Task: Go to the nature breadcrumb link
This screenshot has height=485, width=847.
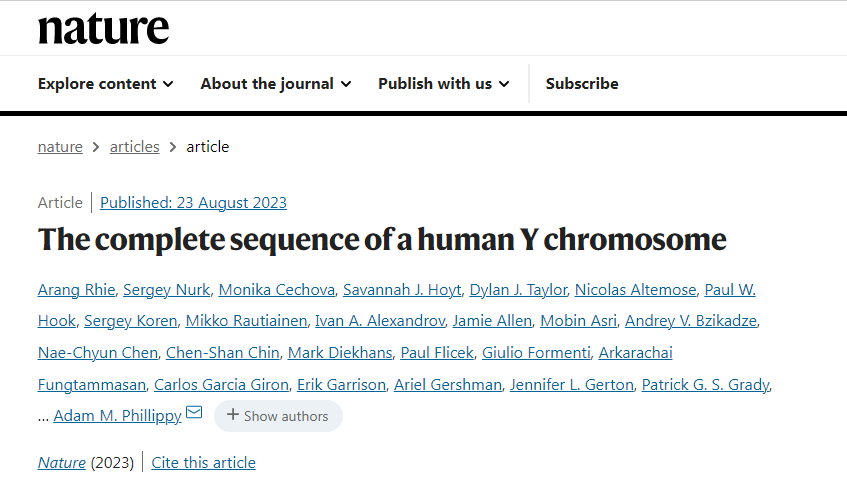Action: tap(60, 147)
